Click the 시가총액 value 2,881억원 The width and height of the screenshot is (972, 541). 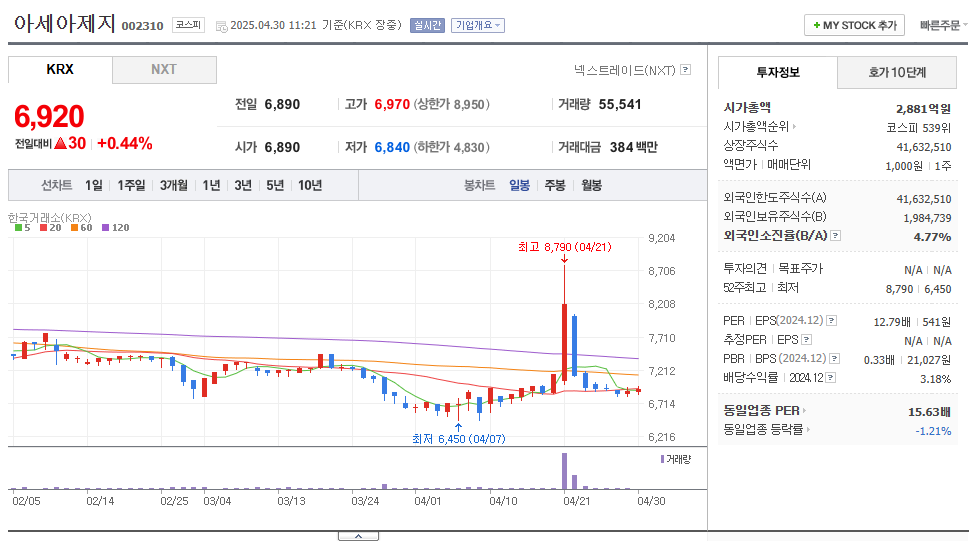tap(923, 109)
